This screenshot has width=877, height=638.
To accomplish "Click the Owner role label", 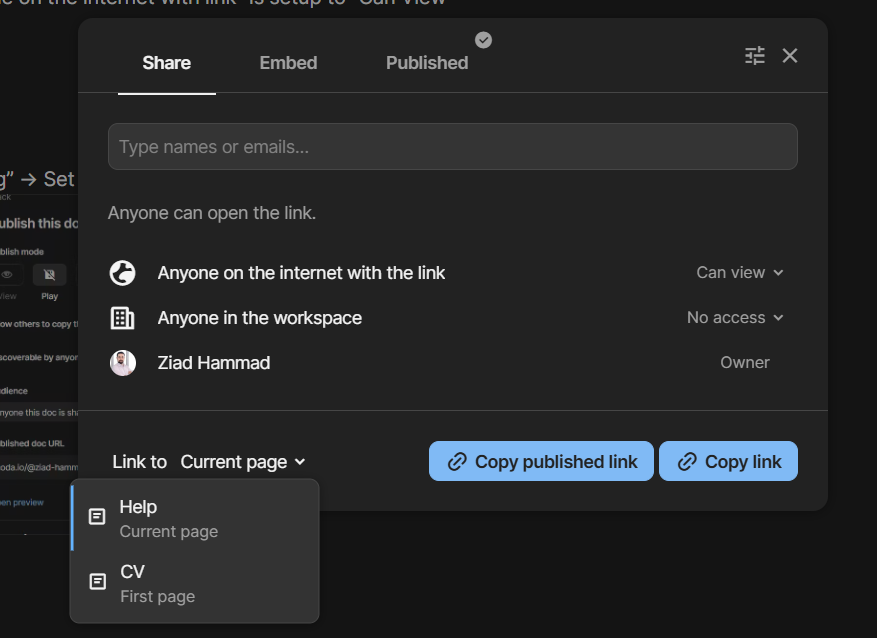I will (x=745, y=363).
